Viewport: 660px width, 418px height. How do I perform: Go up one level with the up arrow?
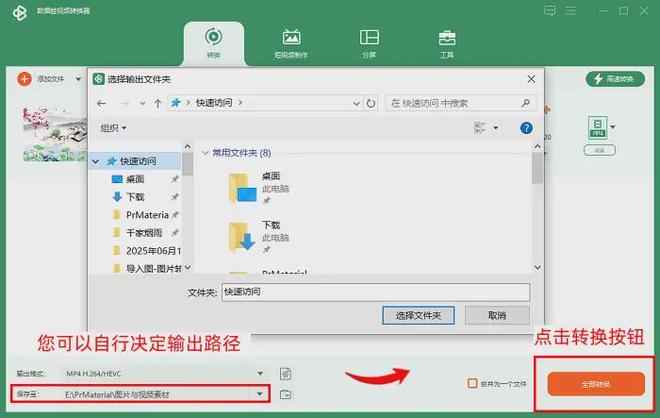click(158, 103)
